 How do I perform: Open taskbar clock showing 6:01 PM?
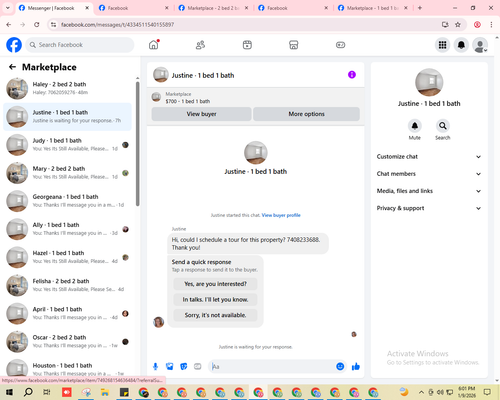(x=467, y=392)
